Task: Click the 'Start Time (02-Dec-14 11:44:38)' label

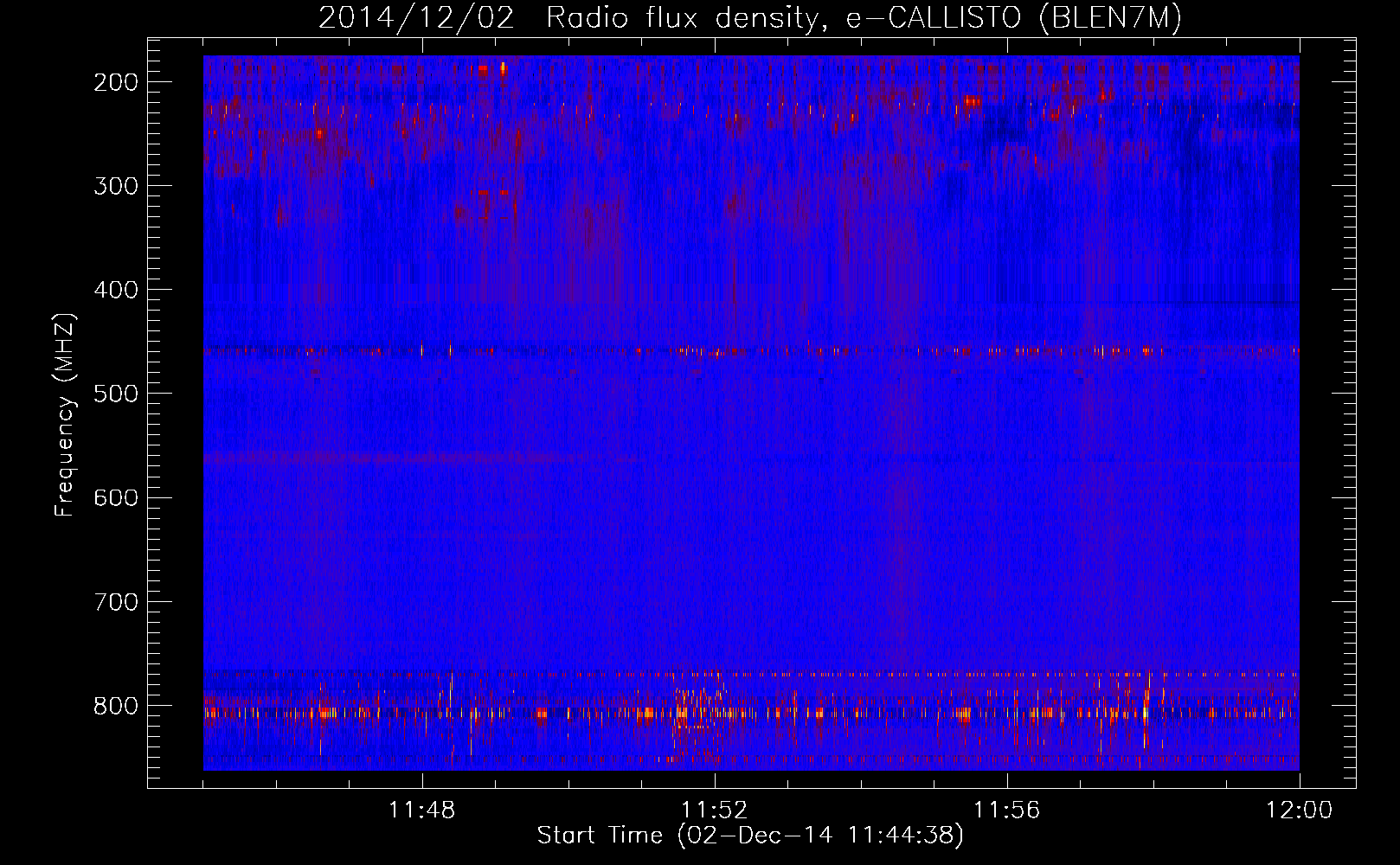Action: tap(750, 836)
